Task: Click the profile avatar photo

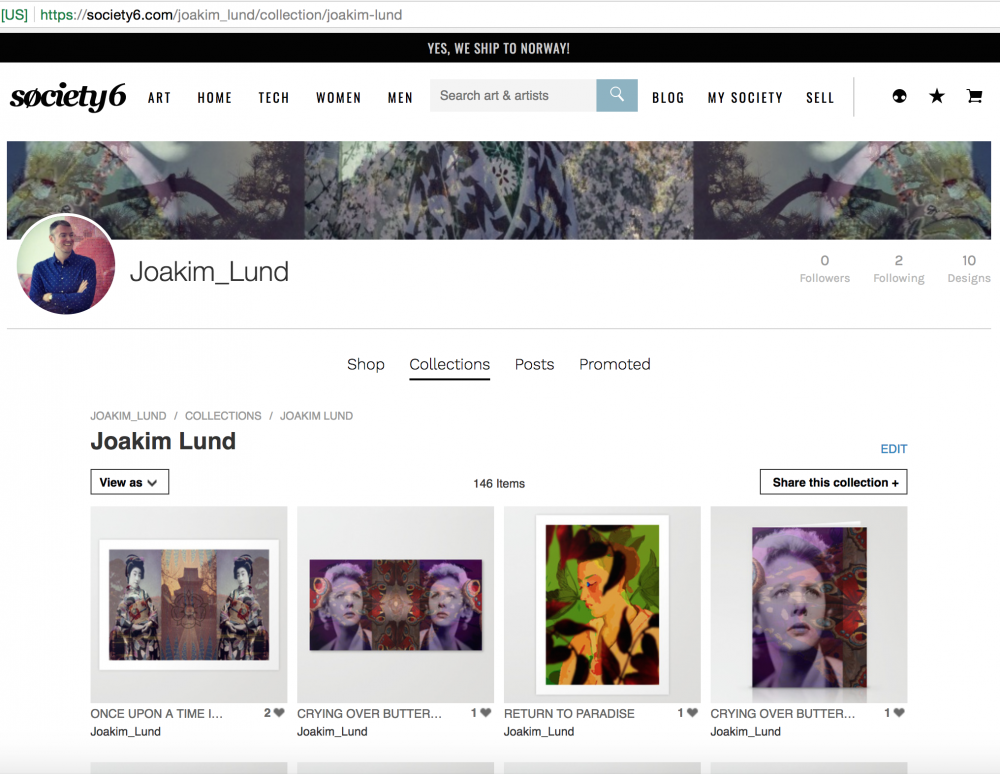Action: pyautogui.click(x=66, y=264)
